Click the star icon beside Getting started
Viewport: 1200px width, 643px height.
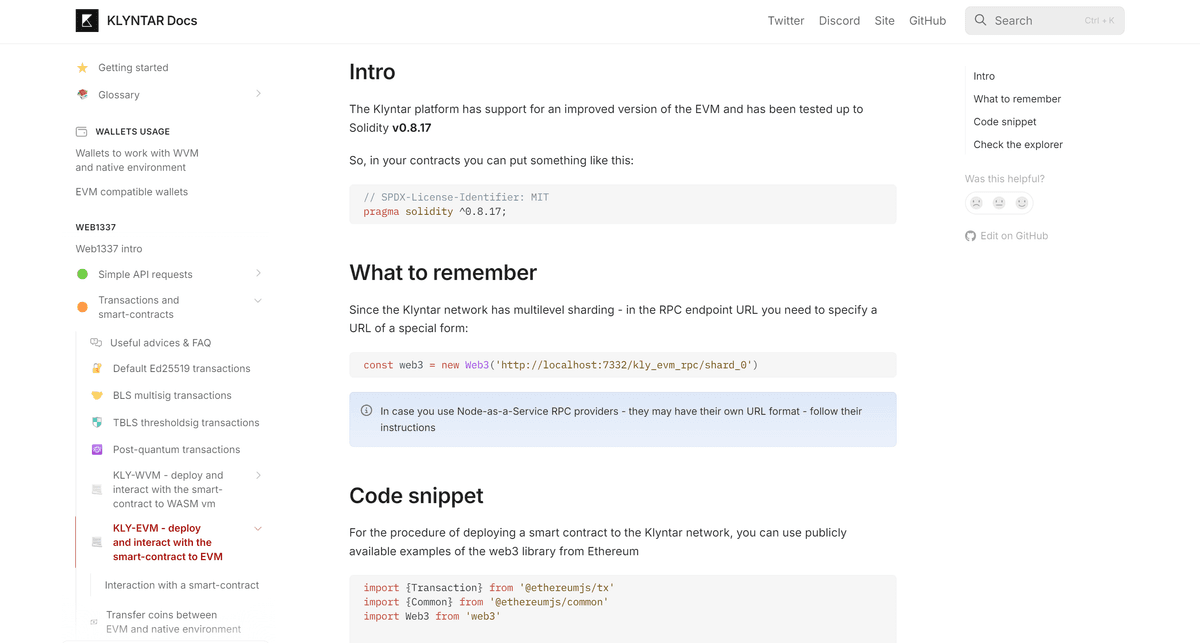(x=82, y=68)
